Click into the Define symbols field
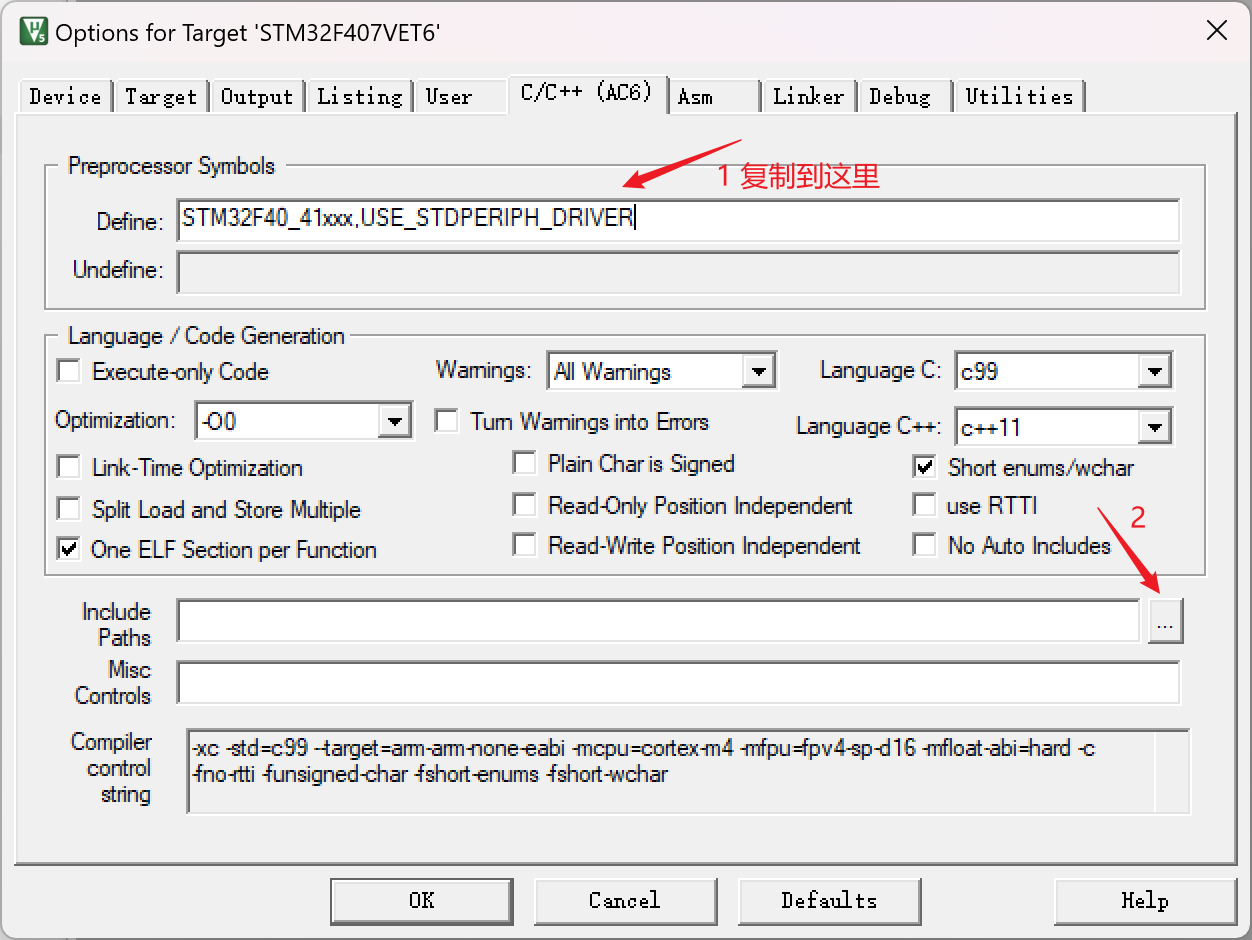 point(678,220)
